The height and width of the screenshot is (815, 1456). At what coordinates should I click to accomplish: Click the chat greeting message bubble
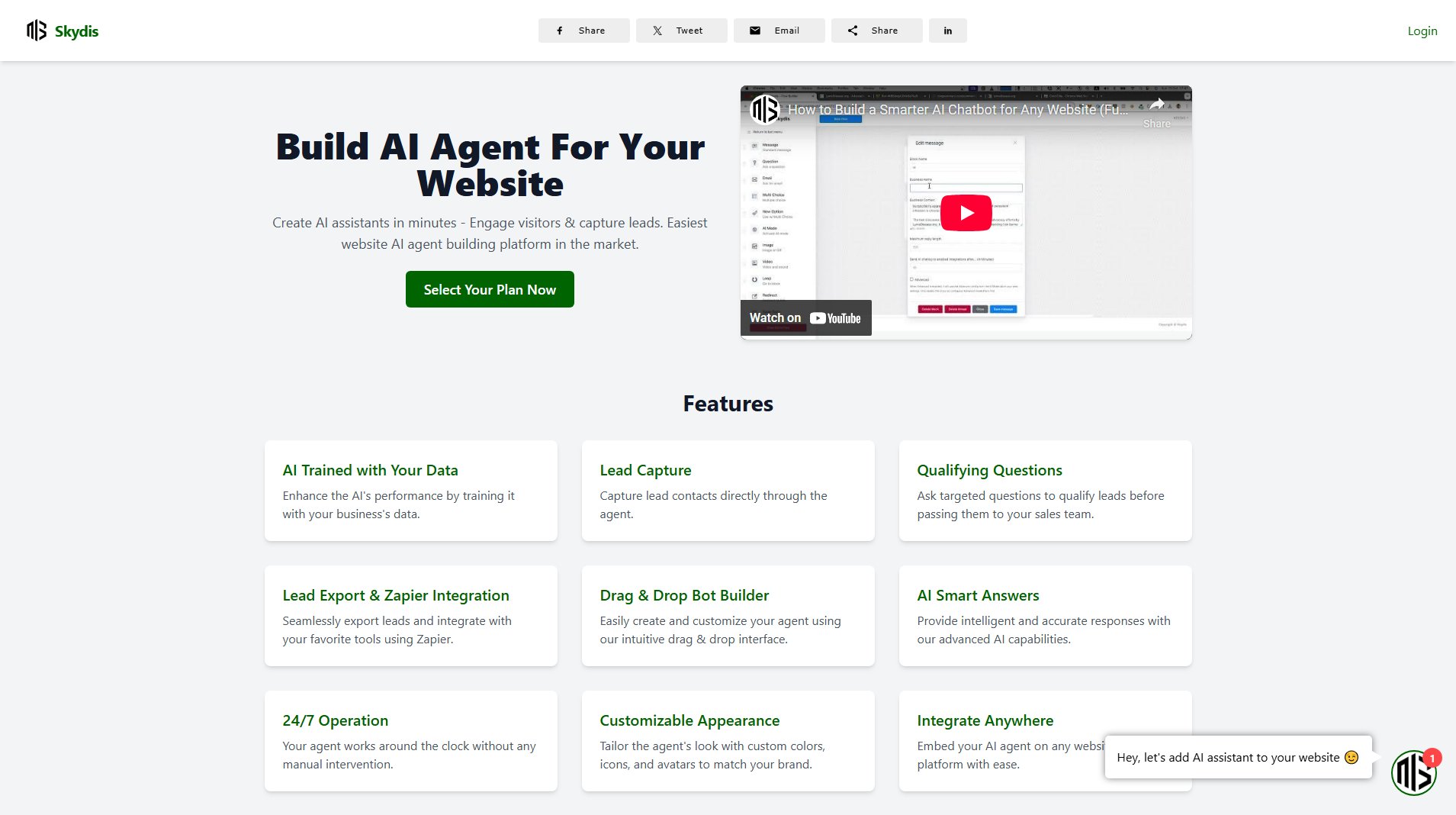click(1237, 757)
